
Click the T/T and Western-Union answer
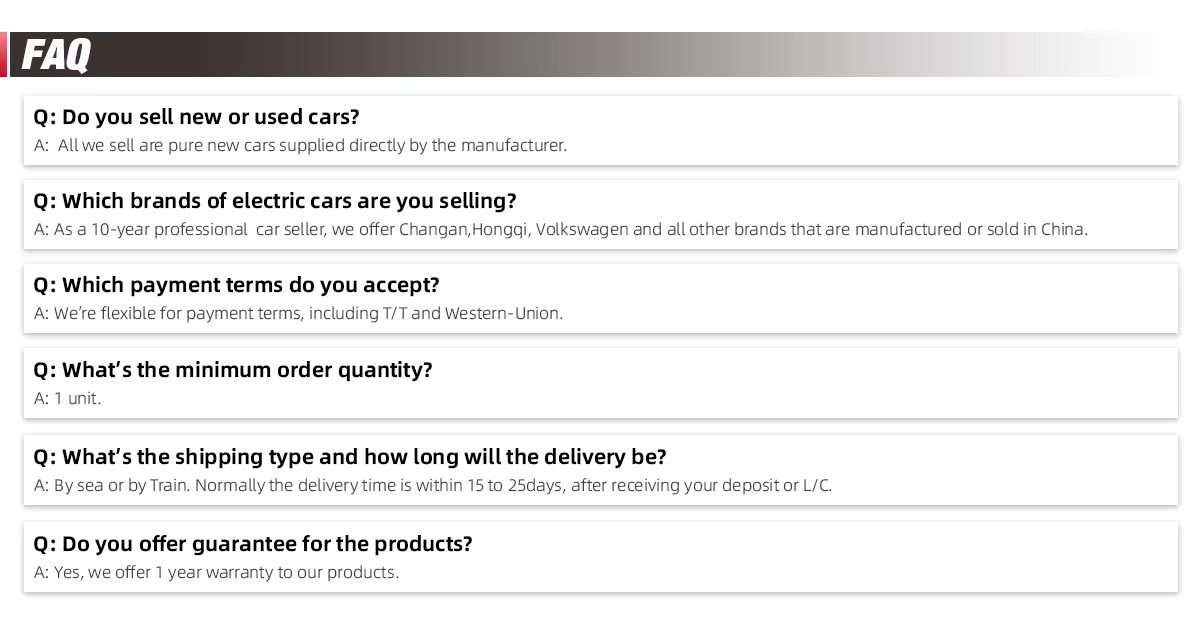click(298, 314)
